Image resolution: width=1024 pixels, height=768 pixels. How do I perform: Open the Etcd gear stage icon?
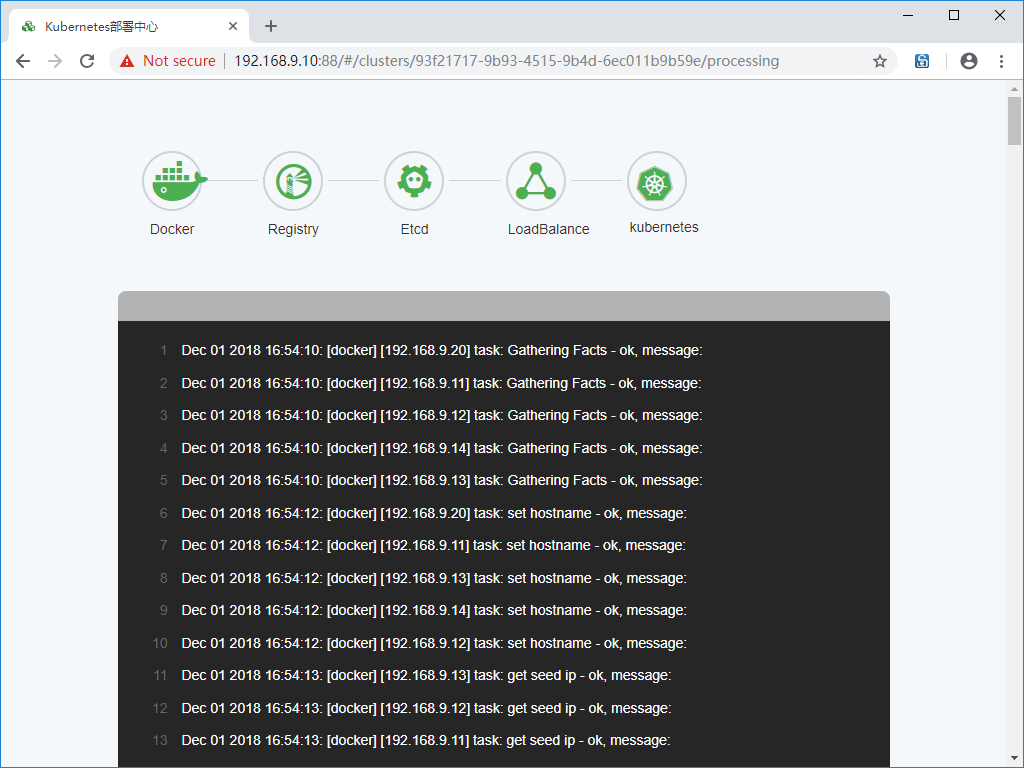(414, 181)
